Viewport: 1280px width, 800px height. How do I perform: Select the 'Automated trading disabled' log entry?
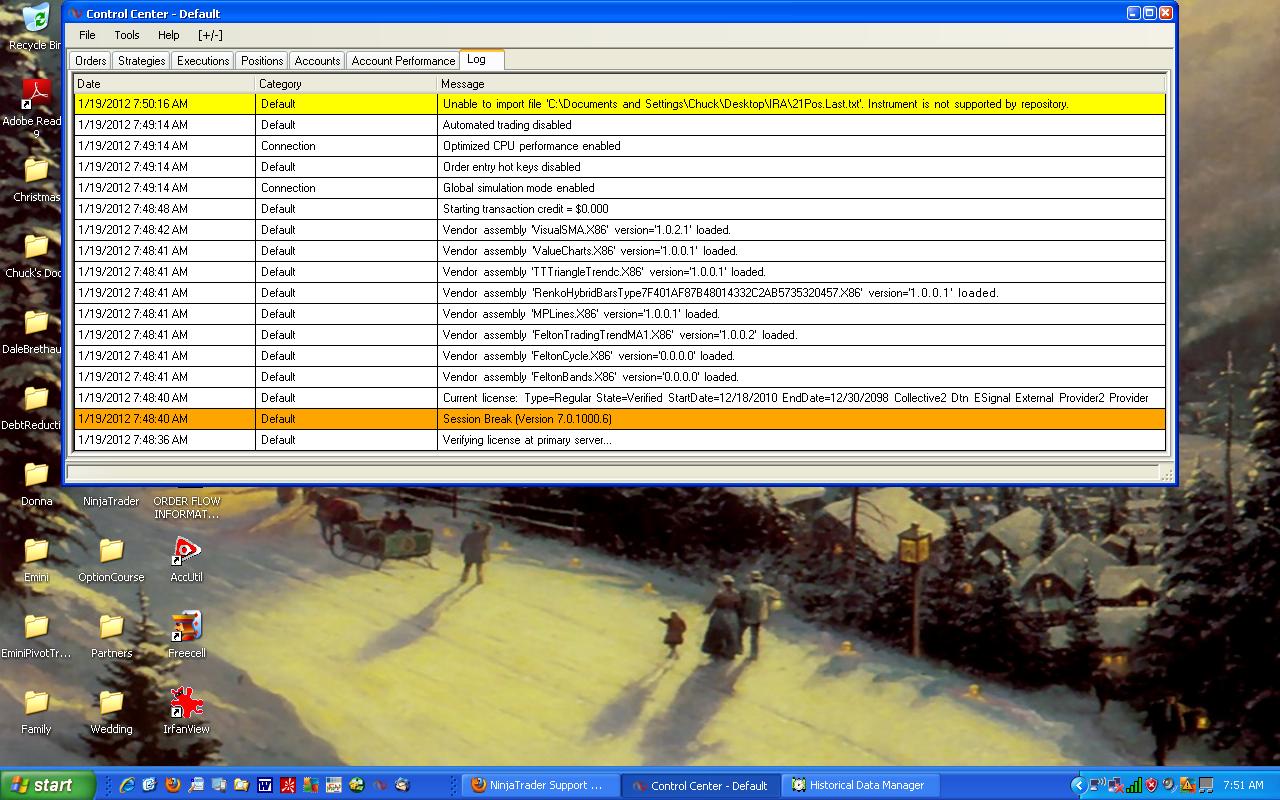620,125
